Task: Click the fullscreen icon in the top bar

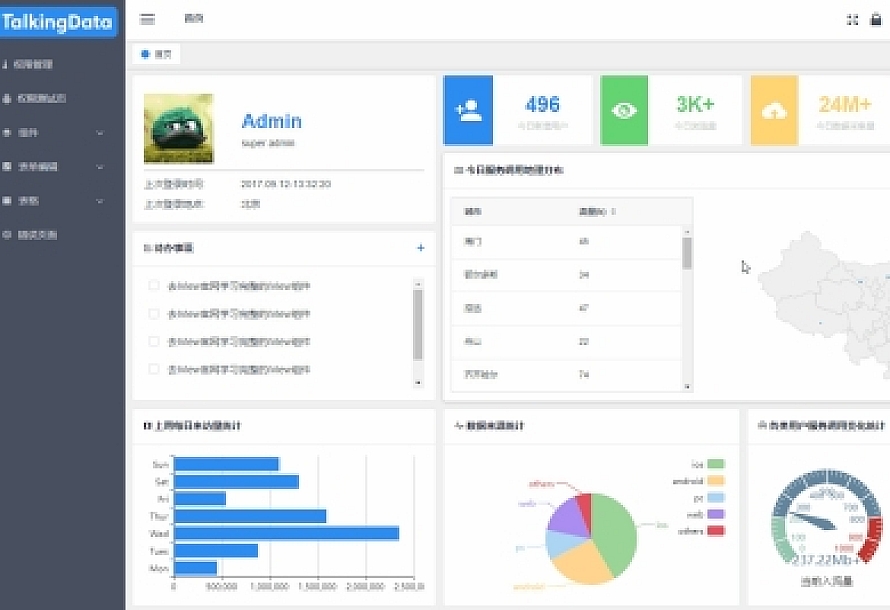Action: coord(852,19)
